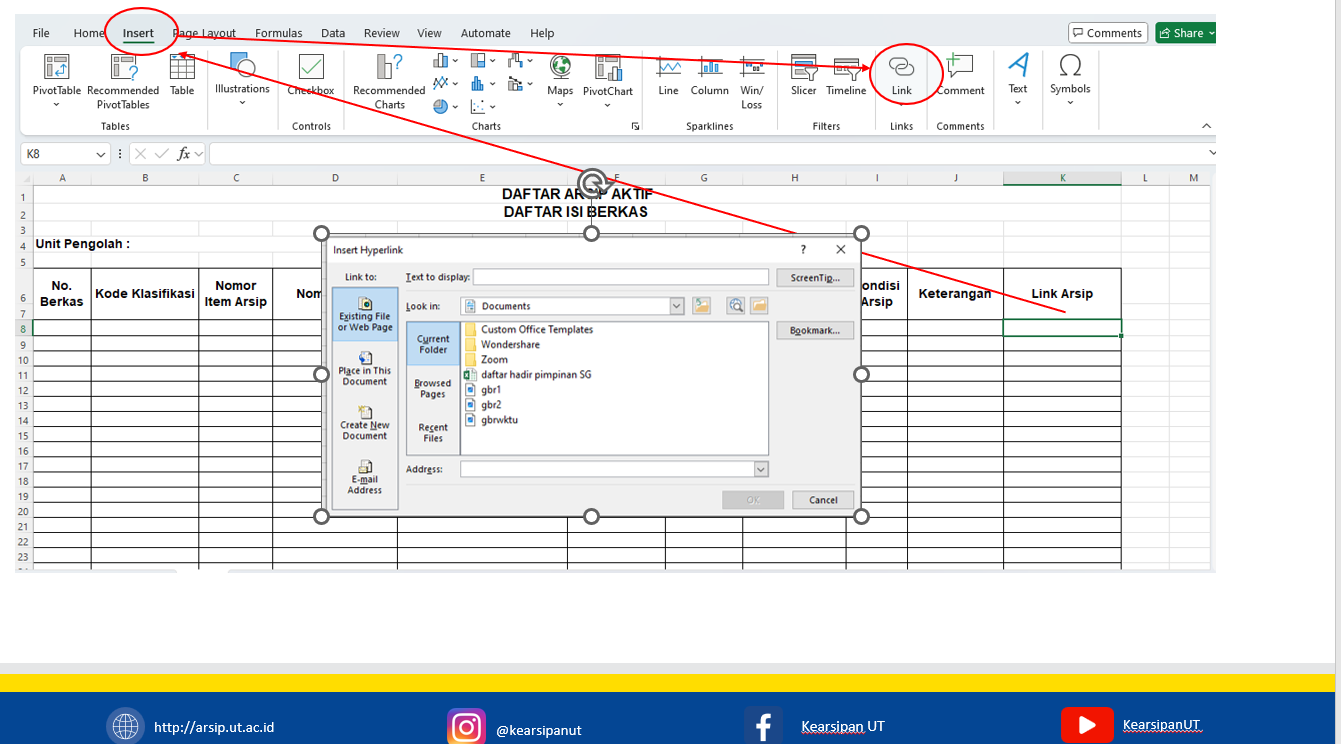1341x744 pixels.
Task: Open the Formulas ribbon tab
Action: (278, 33)
